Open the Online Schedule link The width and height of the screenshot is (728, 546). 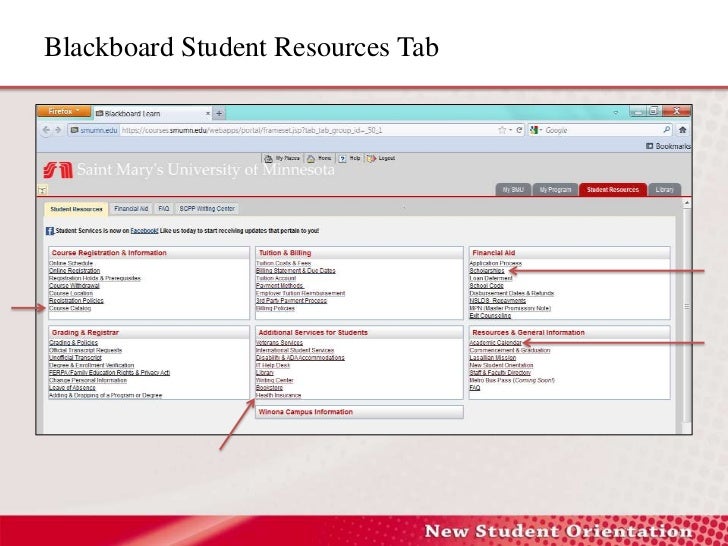(x=71, y=263)
